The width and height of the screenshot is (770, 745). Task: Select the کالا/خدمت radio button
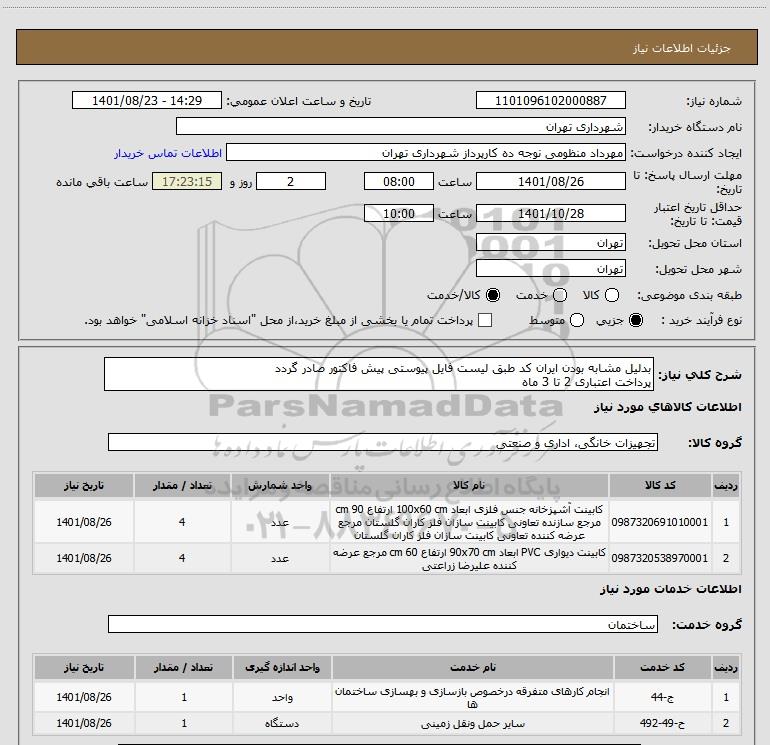[x=493, y=295]
